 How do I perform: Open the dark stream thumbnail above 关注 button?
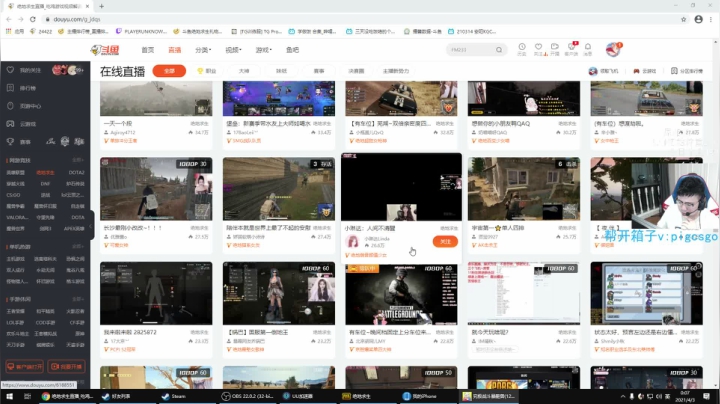[x=401, y=187]
